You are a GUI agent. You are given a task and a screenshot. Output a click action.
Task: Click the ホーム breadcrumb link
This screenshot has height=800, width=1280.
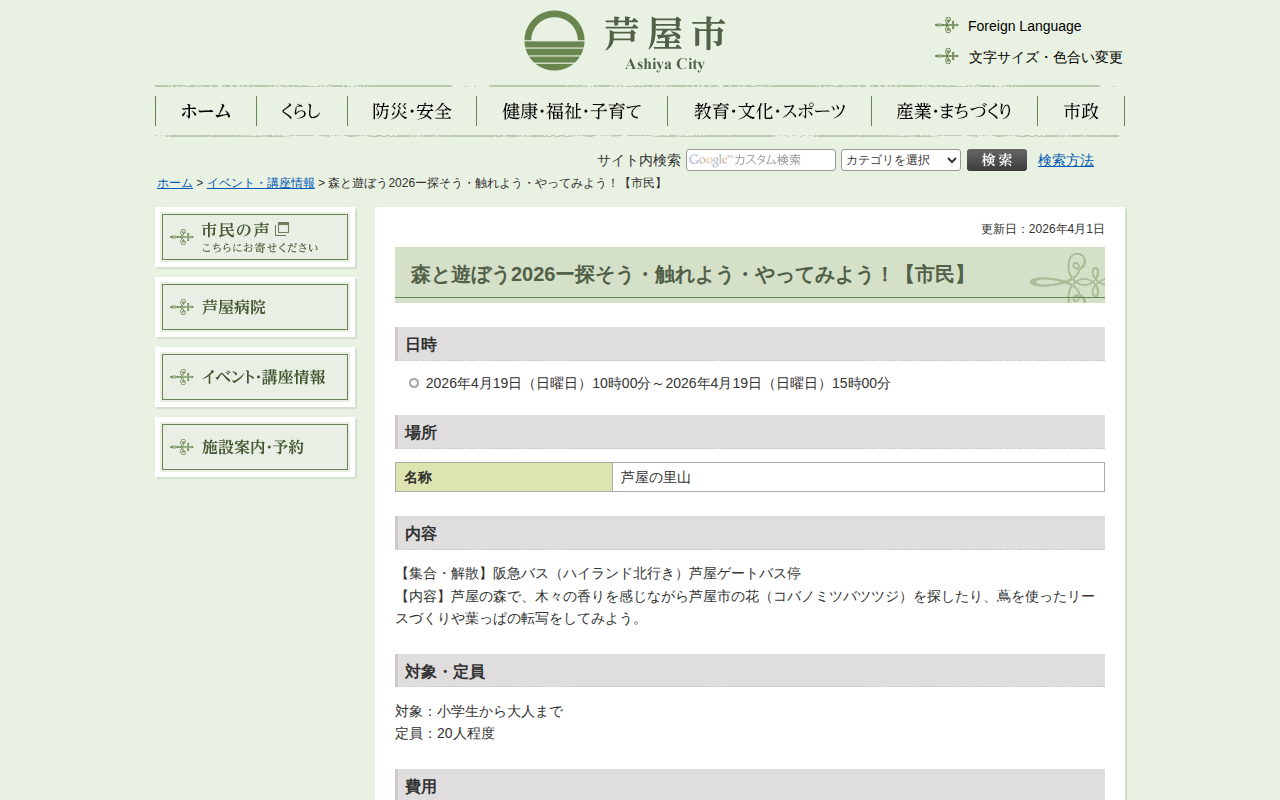[175, 183]
